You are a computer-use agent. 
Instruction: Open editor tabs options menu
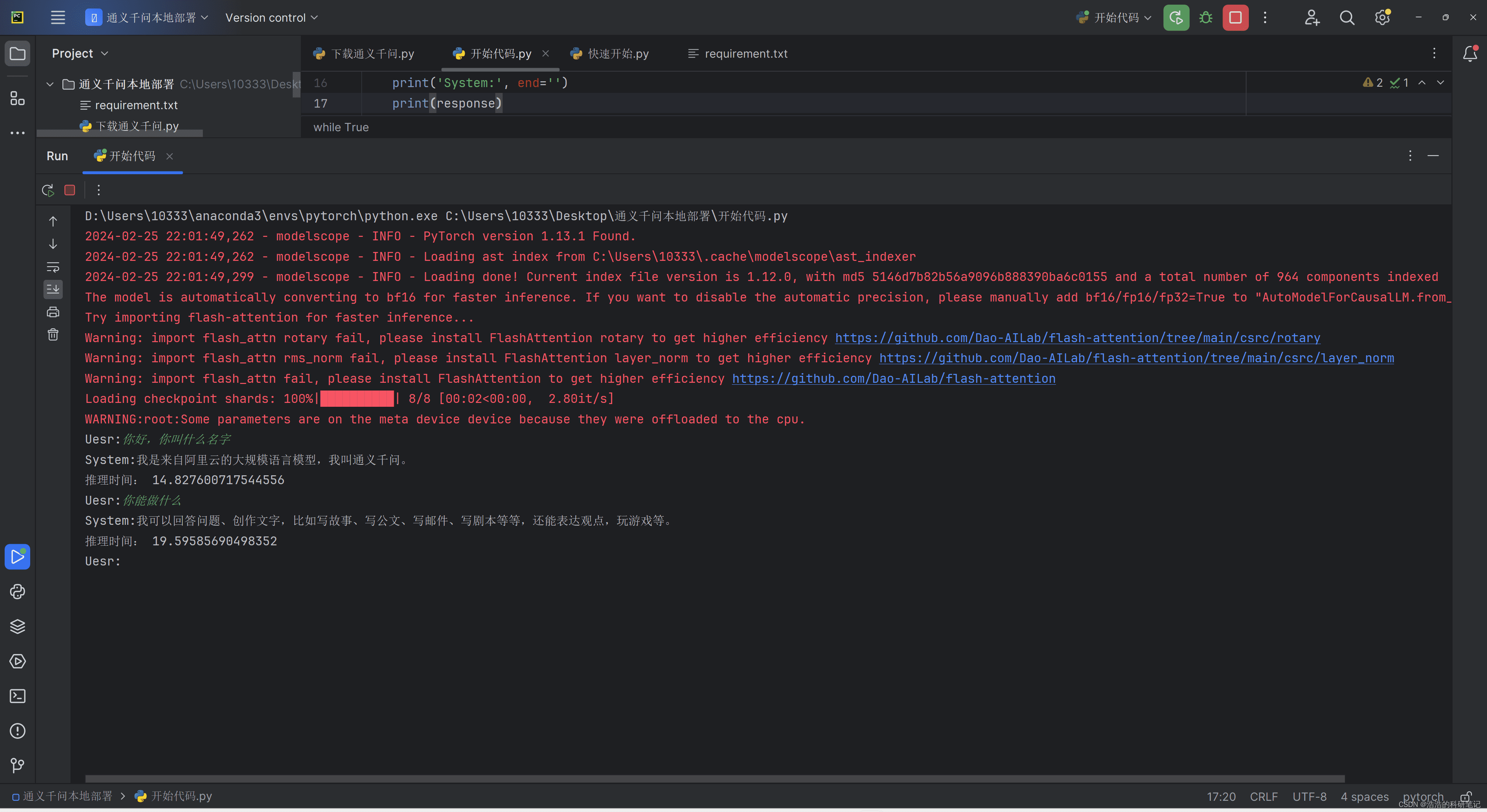(1434, 54)
